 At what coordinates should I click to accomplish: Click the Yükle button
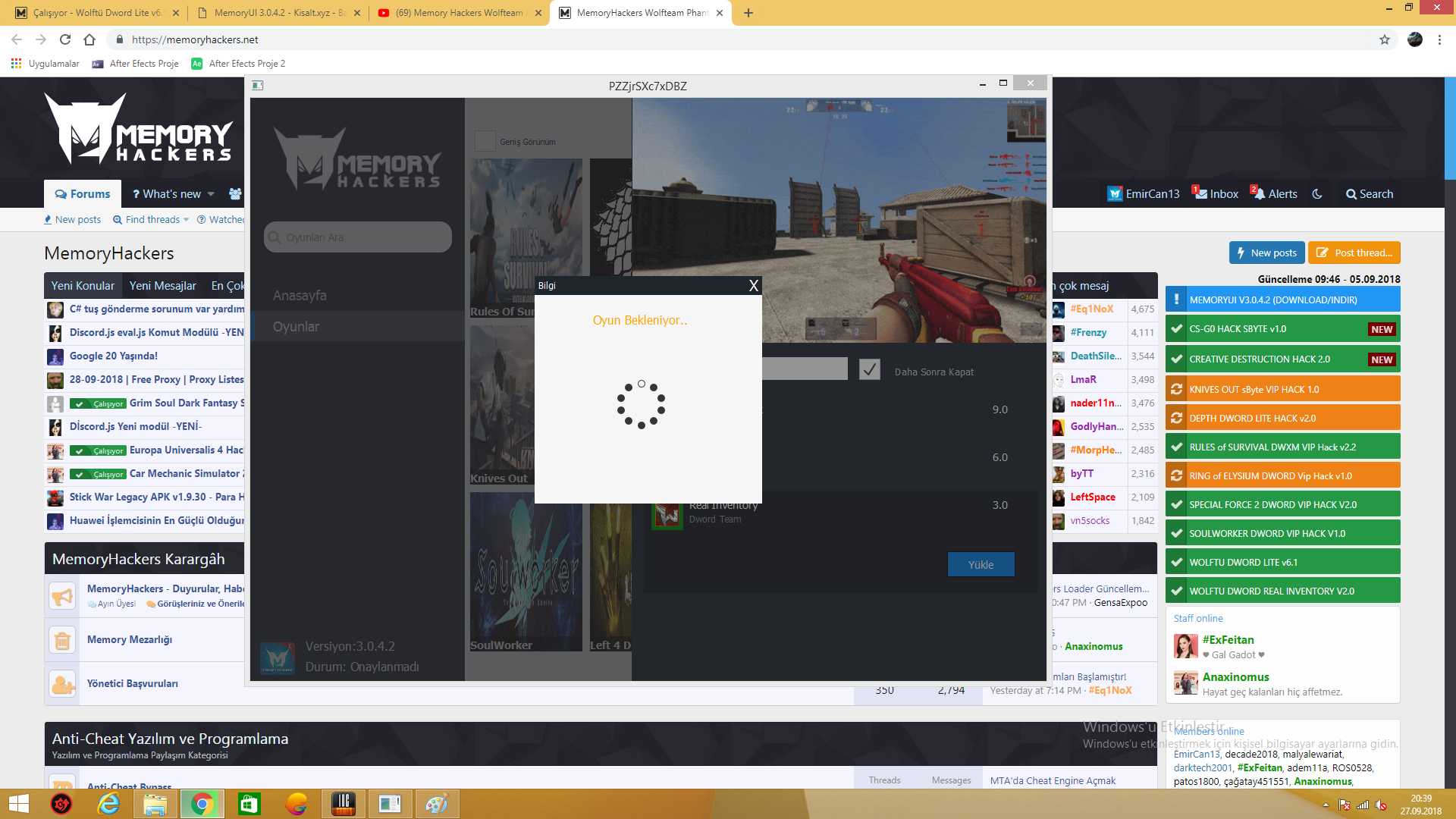981,565
